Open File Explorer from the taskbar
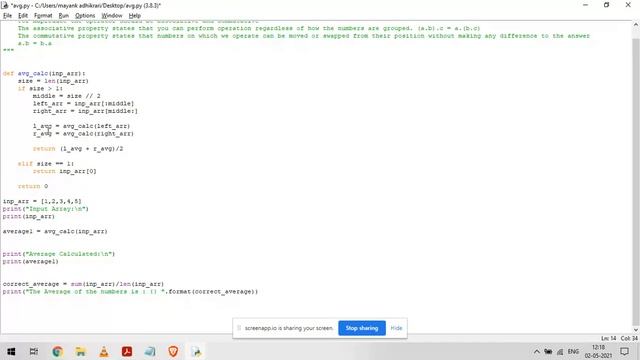 [80, 351]
